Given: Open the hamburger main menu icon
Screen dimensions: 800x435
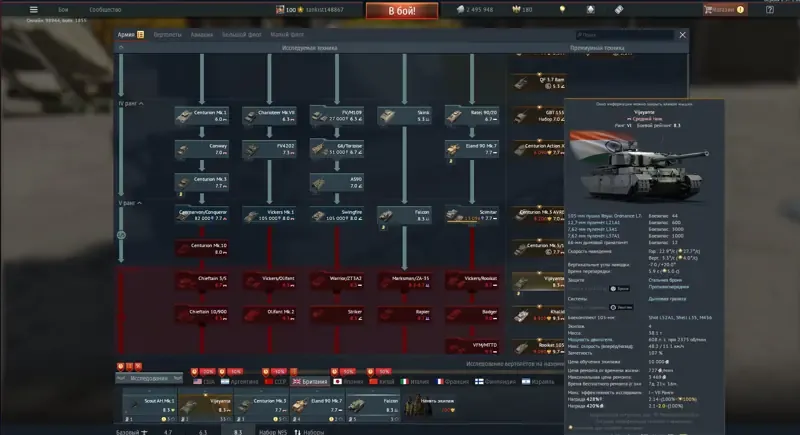Looking at the screenshot, I should pos(34,9).
